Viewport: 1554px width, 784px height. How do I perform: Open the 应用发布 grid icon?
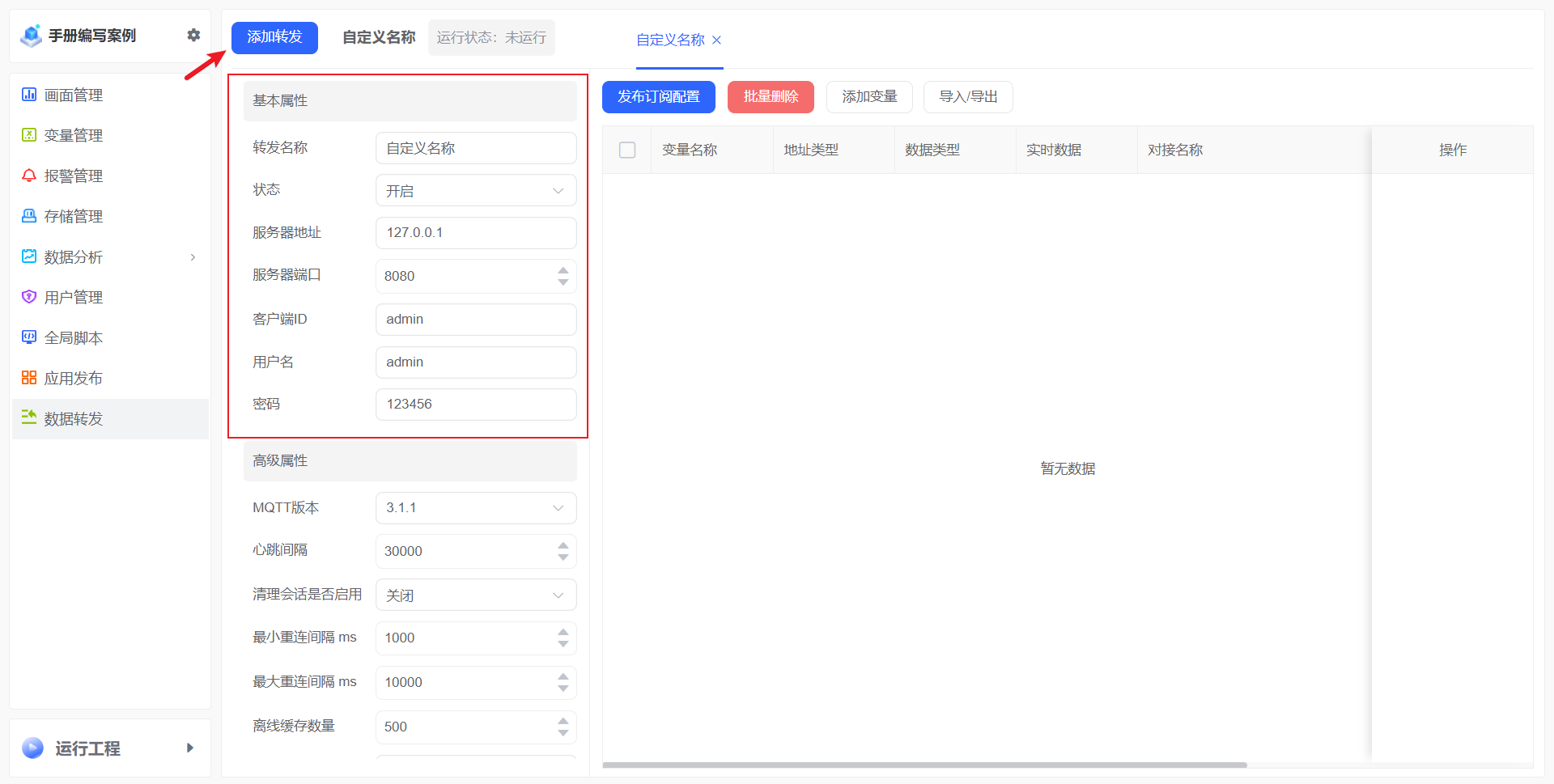tap(28, 378)
